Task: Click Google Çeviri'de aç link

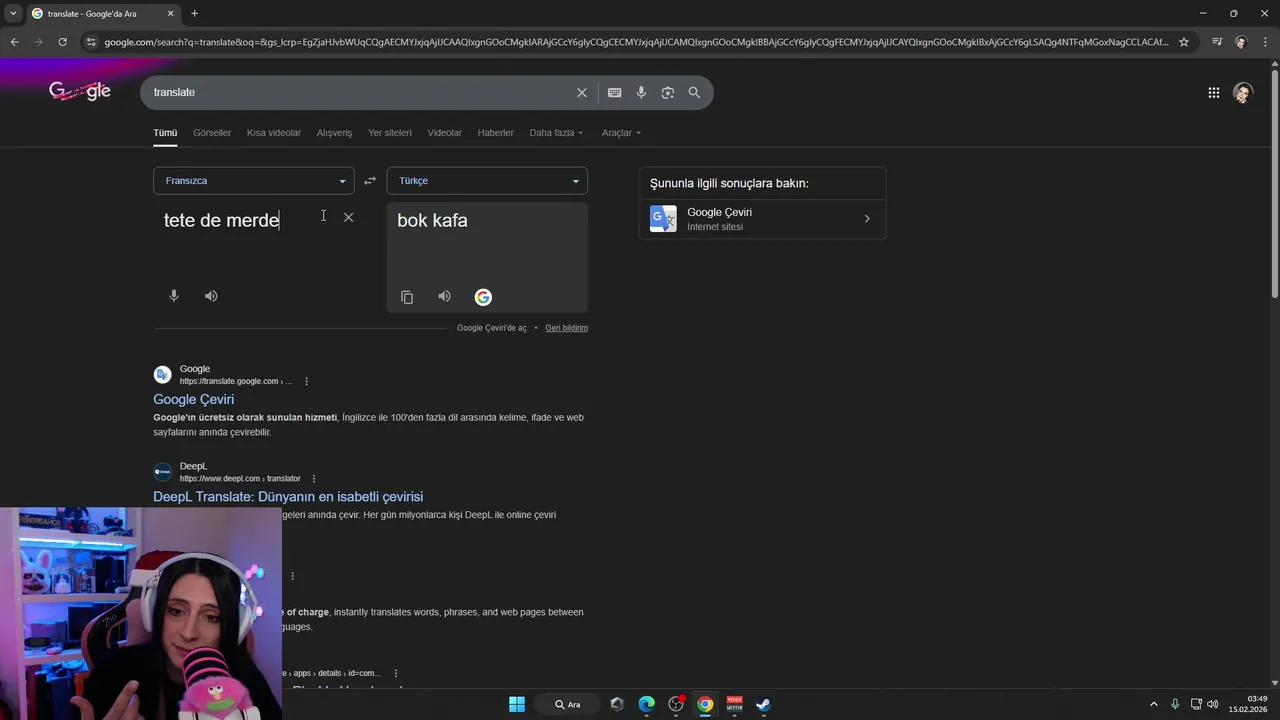Action: [x=492, y=328]
